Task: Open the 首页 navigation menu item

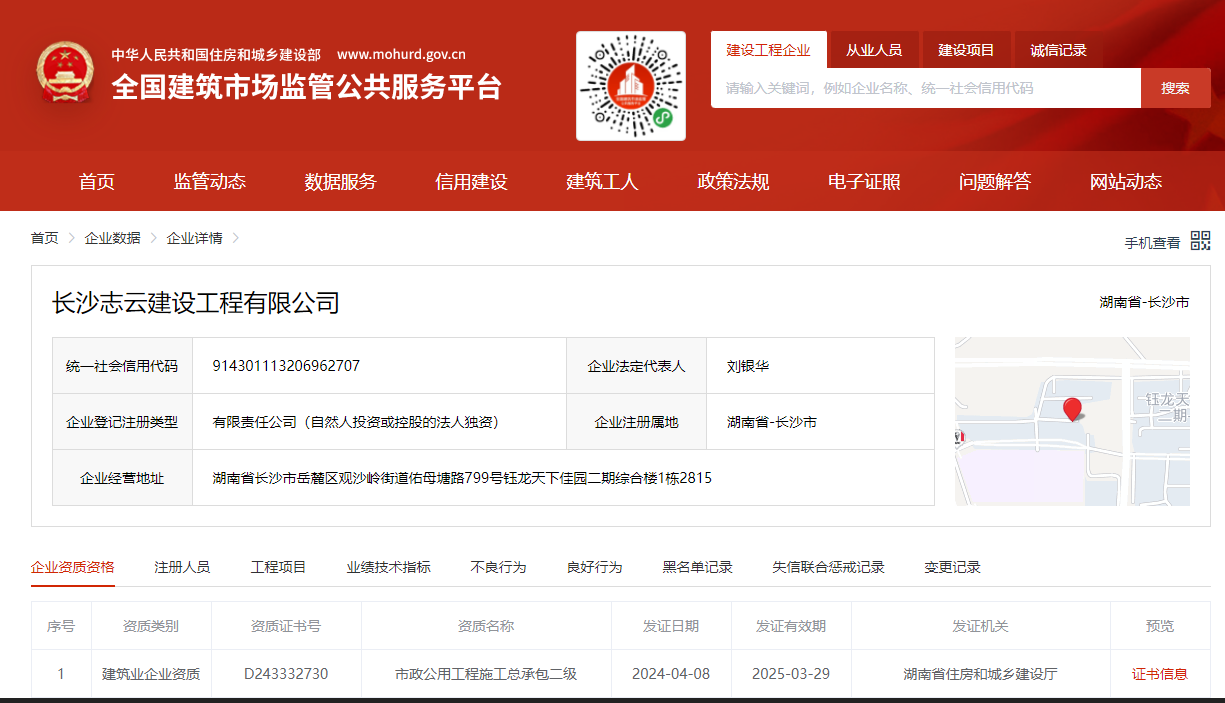Action: (97, 182)
